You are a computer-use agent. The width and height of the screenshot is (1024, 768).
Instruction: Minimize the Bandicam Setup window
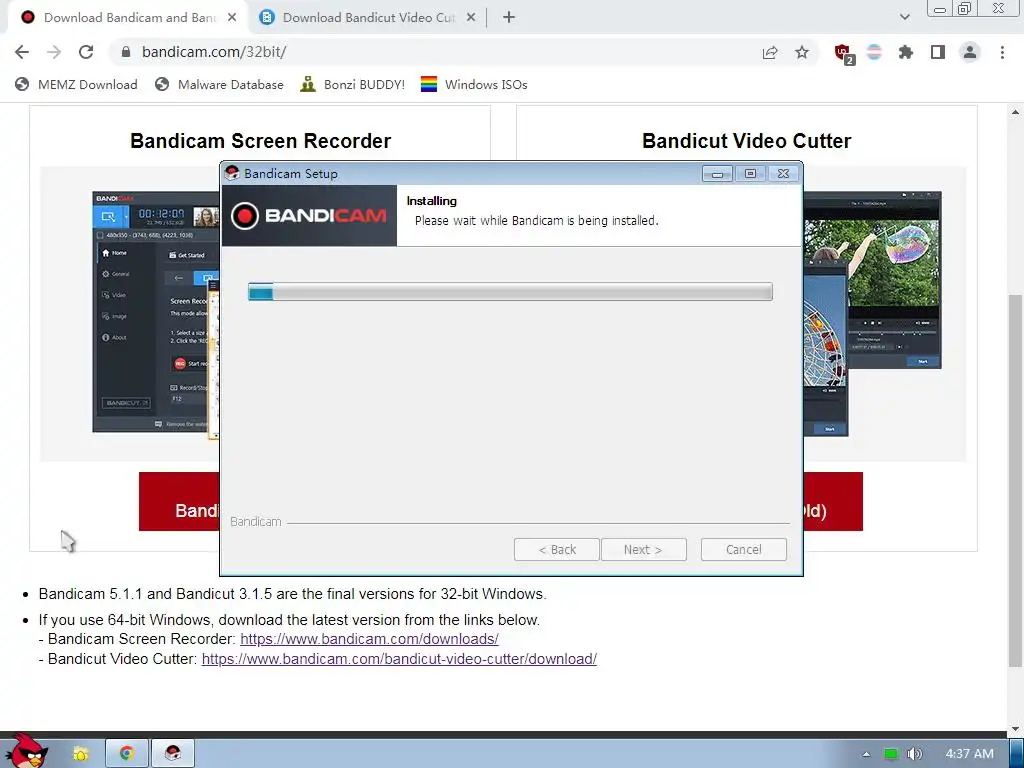(717, 174)
